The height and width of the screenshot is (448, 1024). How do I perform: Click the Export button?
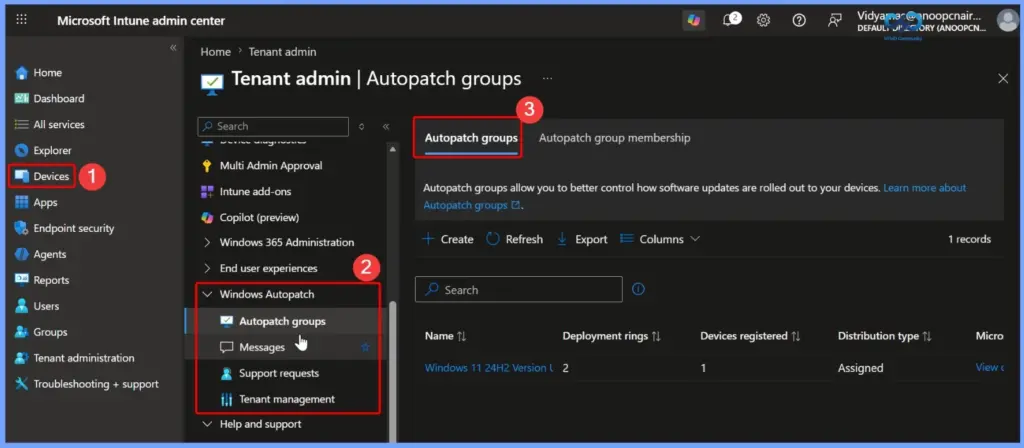click(x=582, y=239)
